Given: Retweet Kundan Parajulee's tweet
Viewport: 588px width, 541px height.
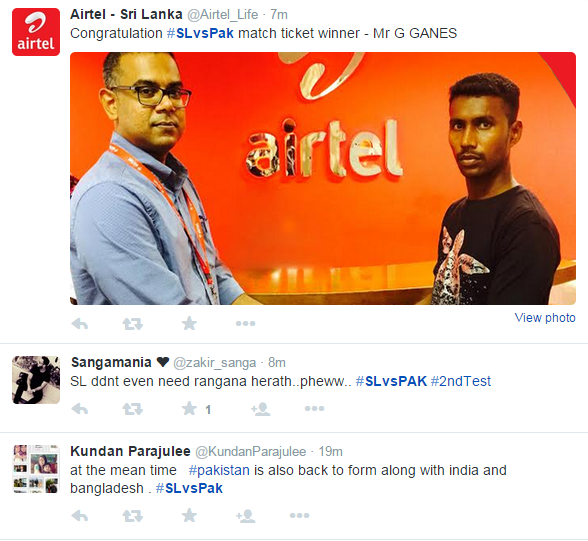Looking at the screenshot, I should (x=133, y=516).
